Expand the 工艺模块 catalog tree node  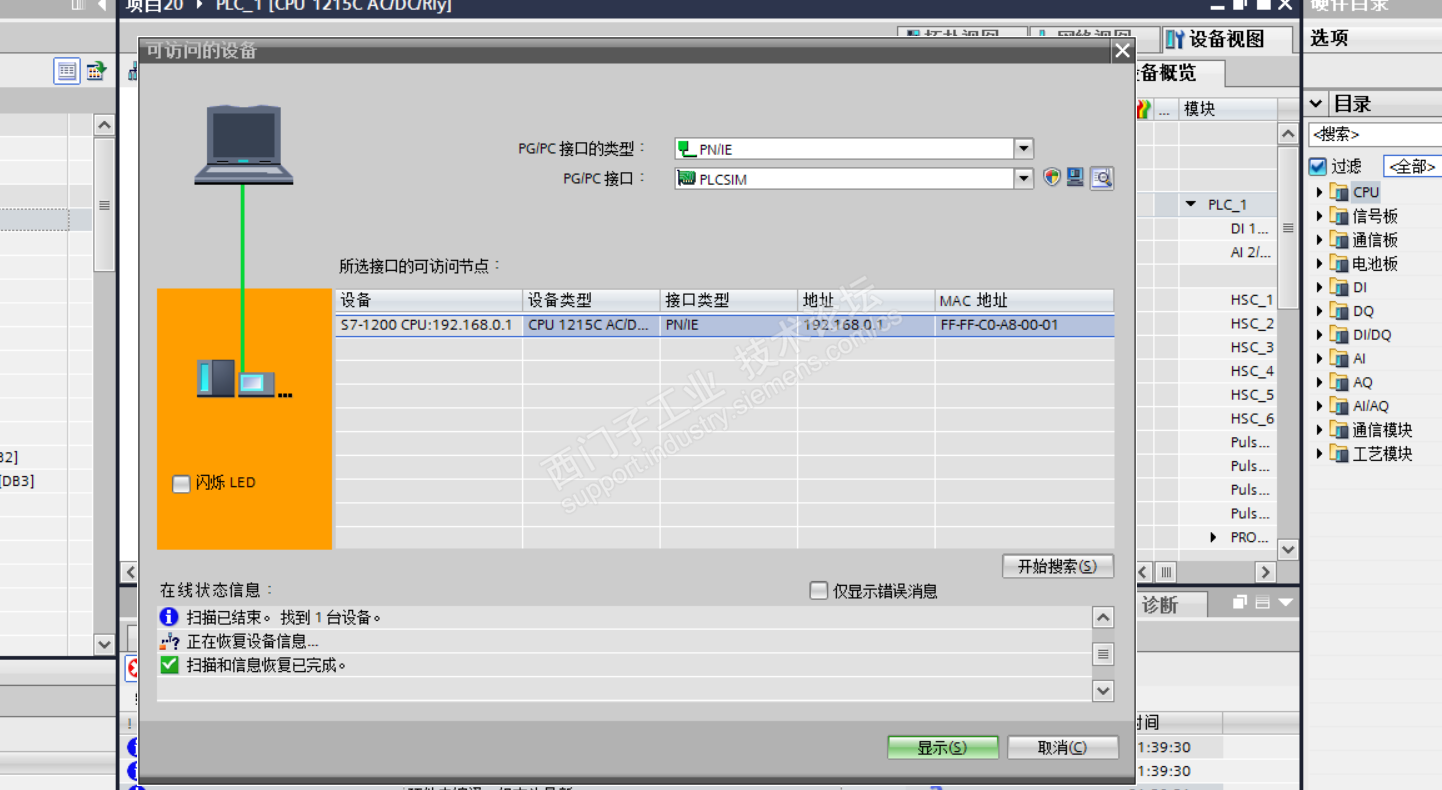1319,454
